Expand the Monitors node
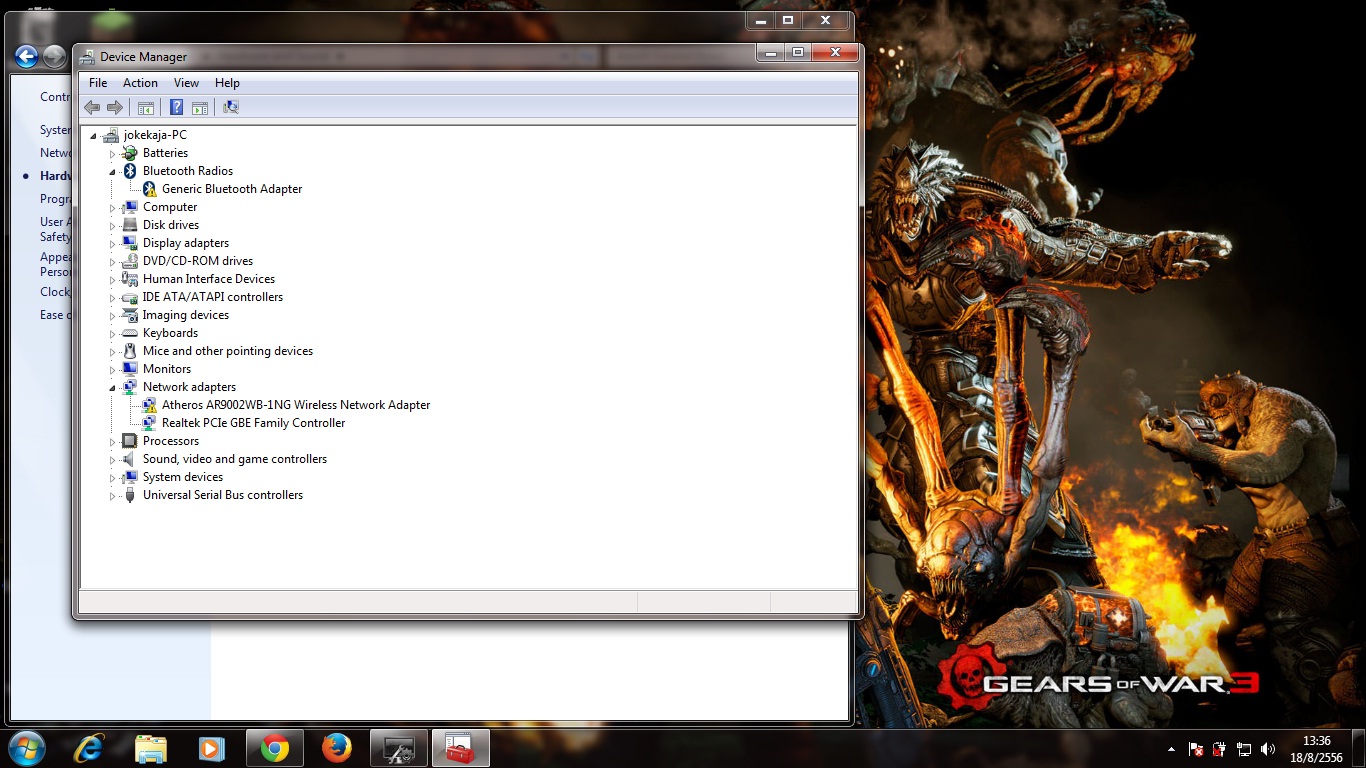Screen dimensions: 1366x768 coord(113,370)
